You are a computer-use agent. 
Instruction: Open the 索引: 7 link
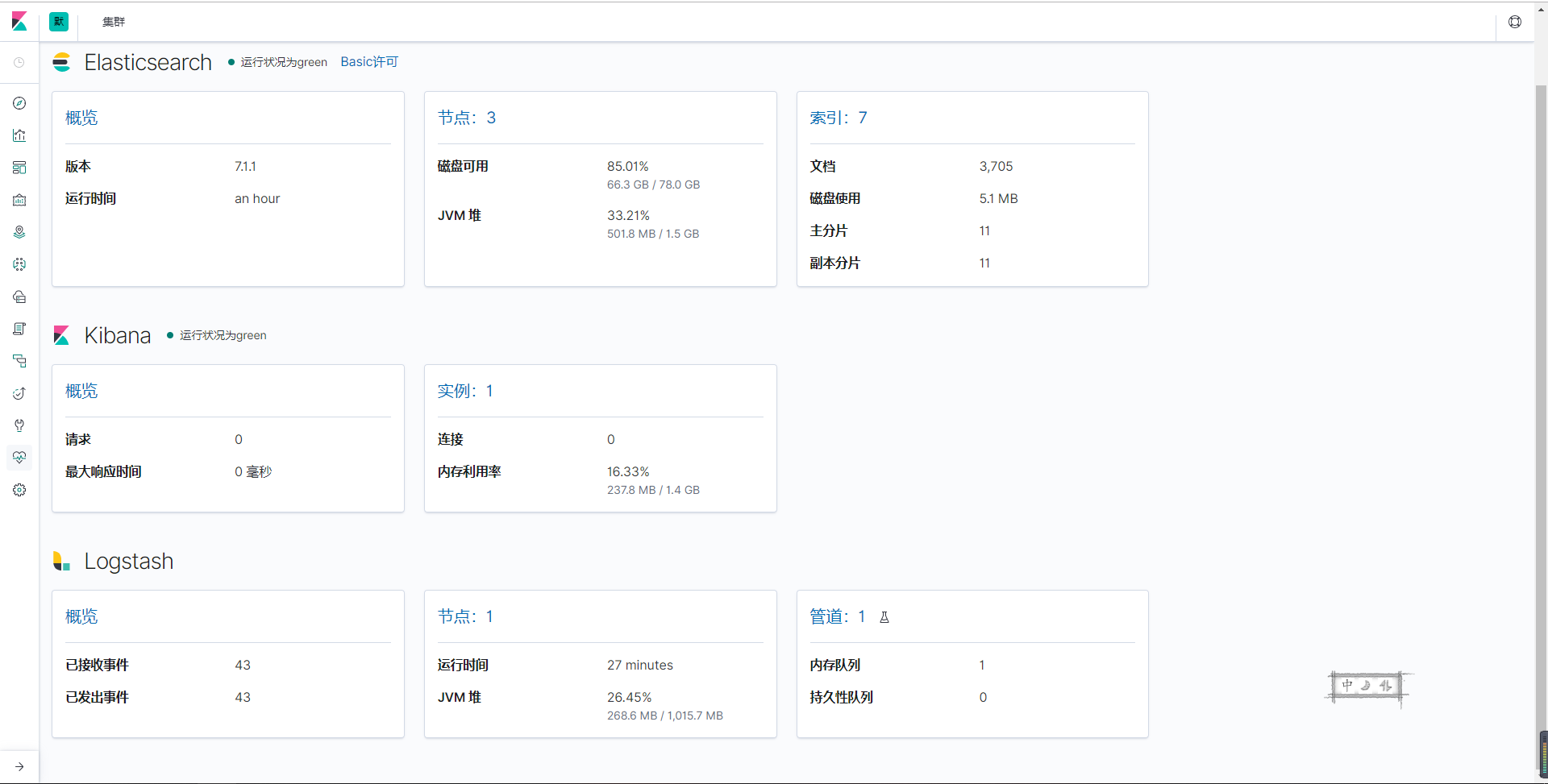(838, 118)
